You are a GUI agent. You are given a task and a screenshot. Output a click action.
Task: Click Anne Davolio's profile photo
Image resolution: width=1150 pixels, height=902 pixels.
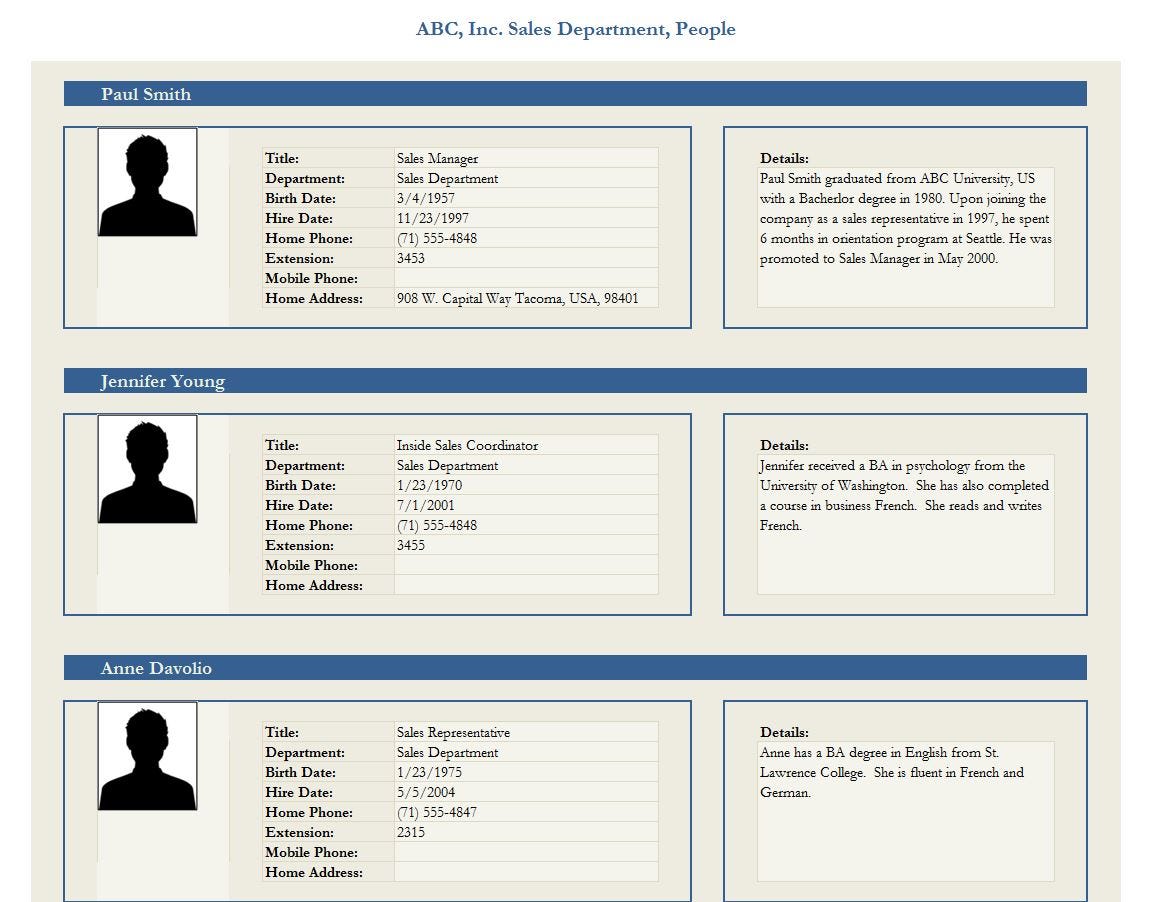click(147, 755)
